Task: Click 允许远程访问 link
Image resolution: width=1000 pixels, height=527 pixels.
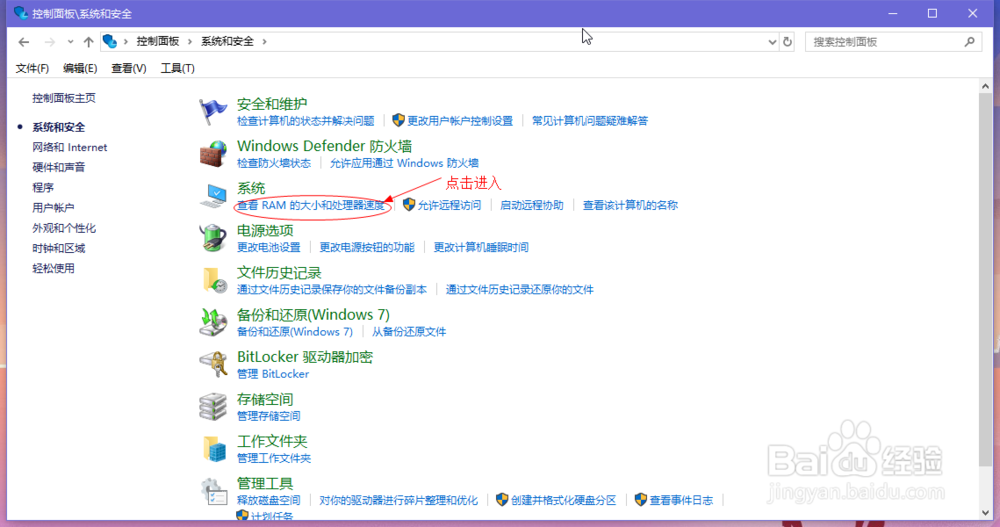Action: pos(449,205)
